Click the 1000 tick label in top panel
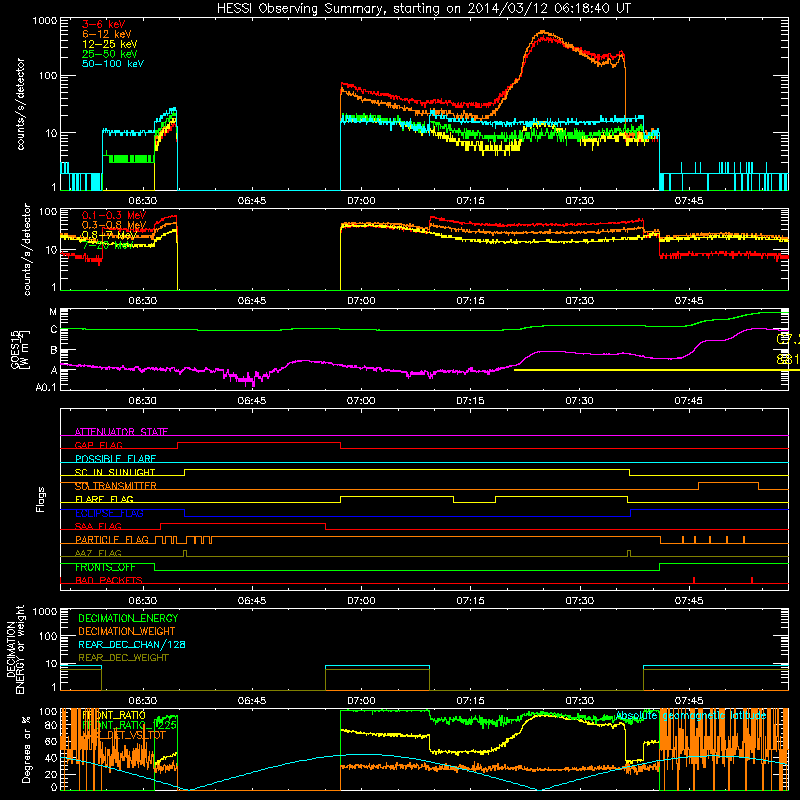This screenshot has height=800, width=800. pyautogui.click(x=44, y=21)
